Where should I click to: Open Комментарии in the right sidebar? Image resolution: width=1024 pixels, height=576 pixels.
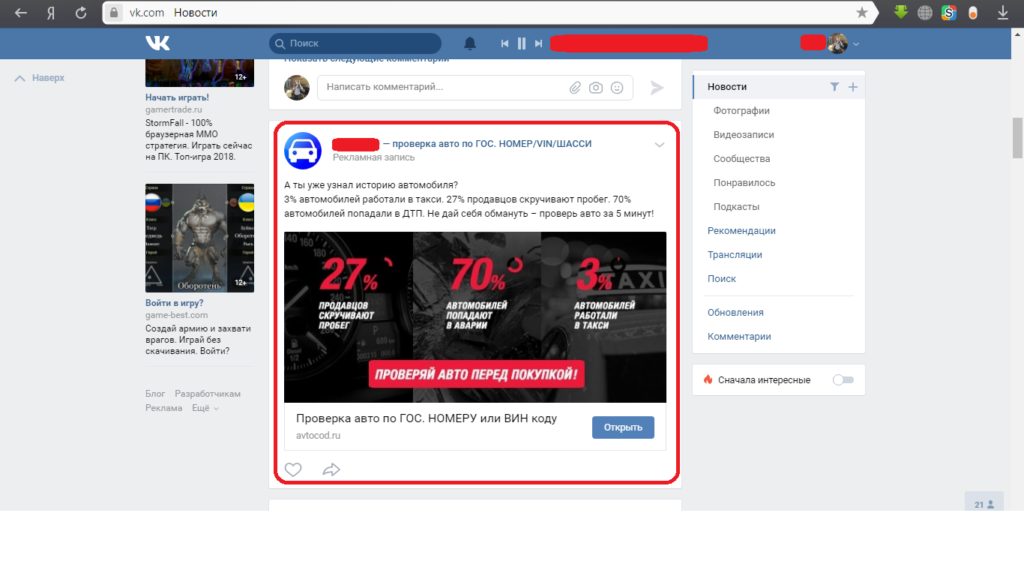tap(739, 337)
